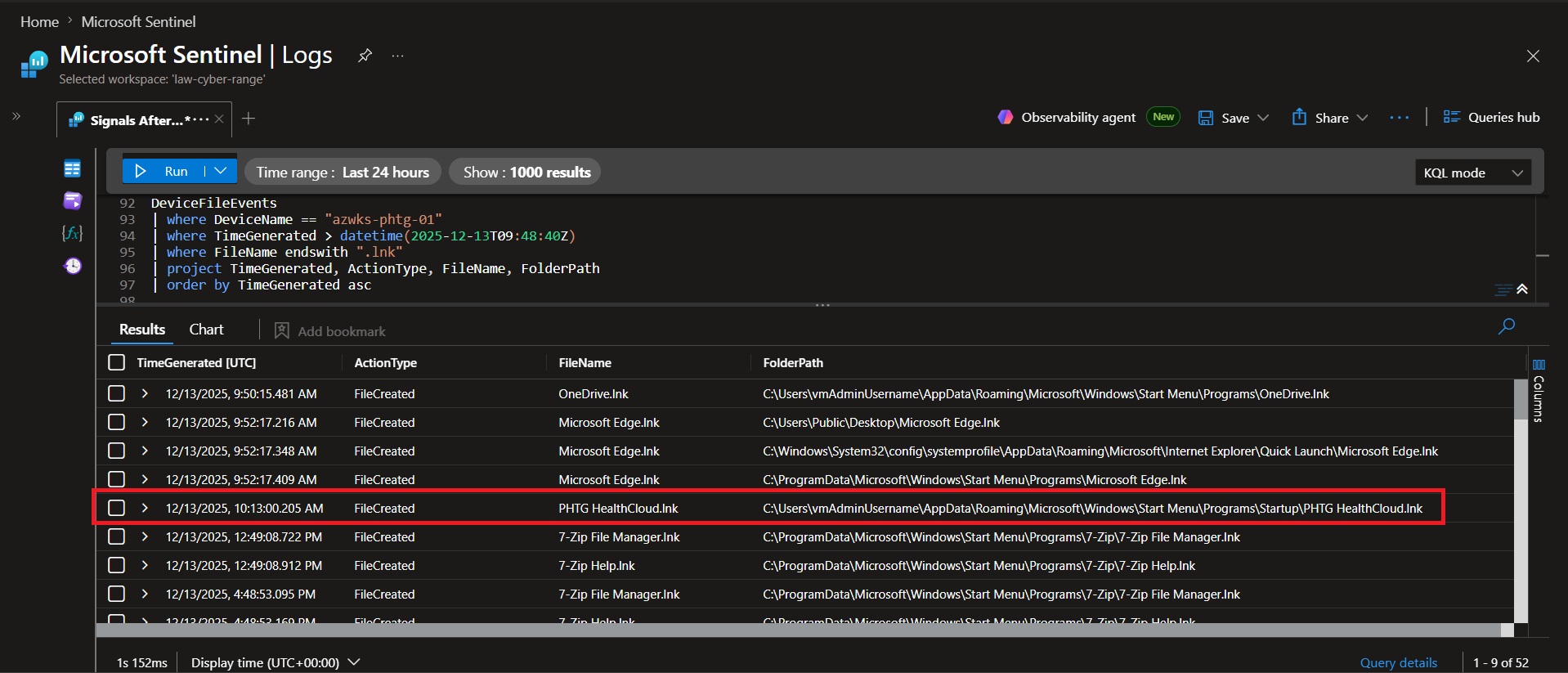Screen dimensions: 1568x673
Task: Open the Functions fx panel icon
Action: [x=72, y=233]
